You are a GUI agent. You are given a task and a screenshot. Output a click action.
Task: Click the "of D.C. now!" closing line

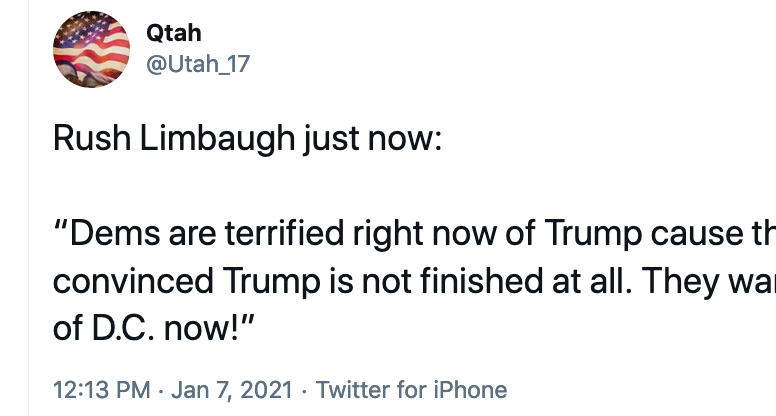(153, 328)
